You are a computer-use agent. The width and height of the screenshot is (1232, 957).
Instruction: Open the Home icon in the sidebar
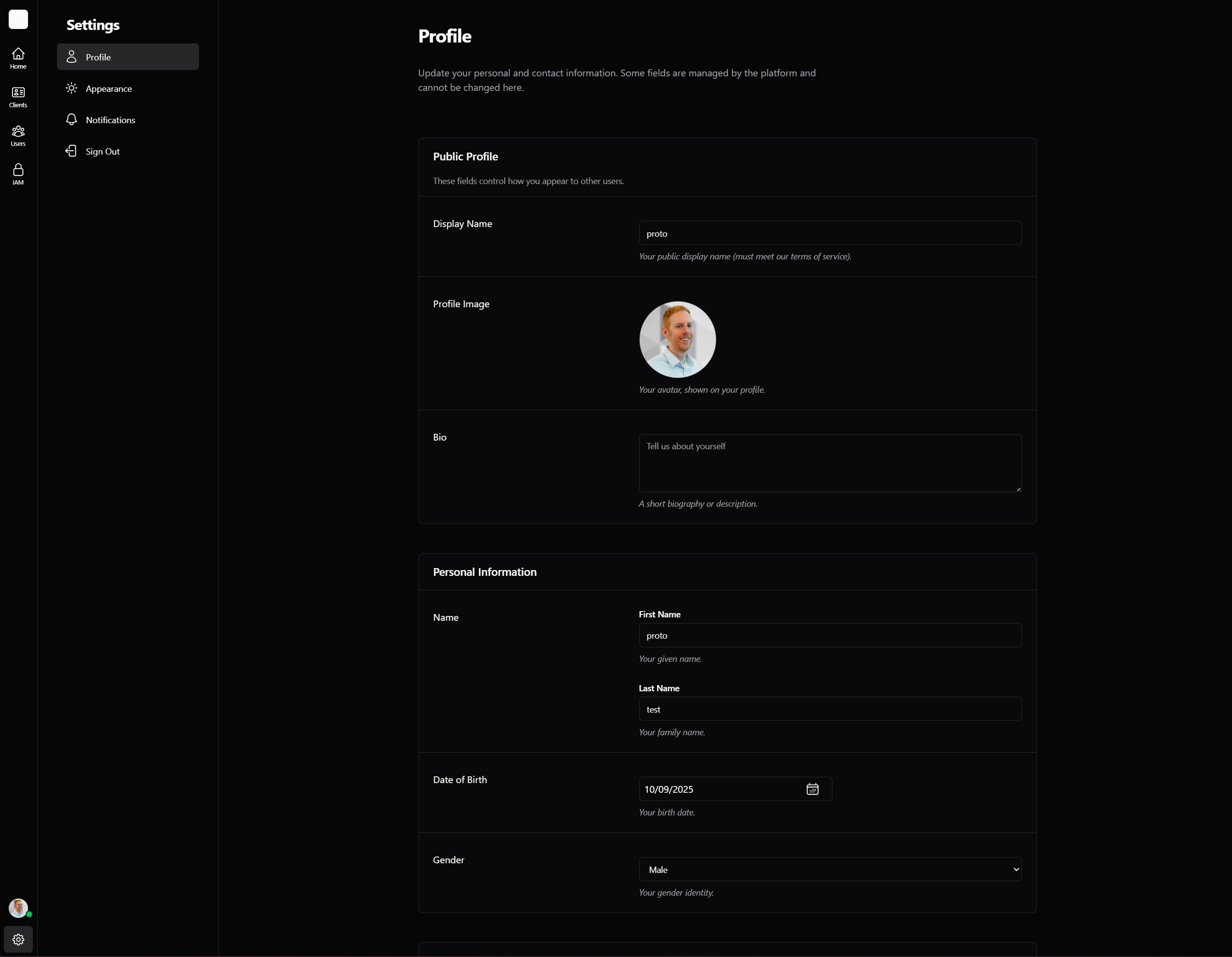[x=18, y=58]
